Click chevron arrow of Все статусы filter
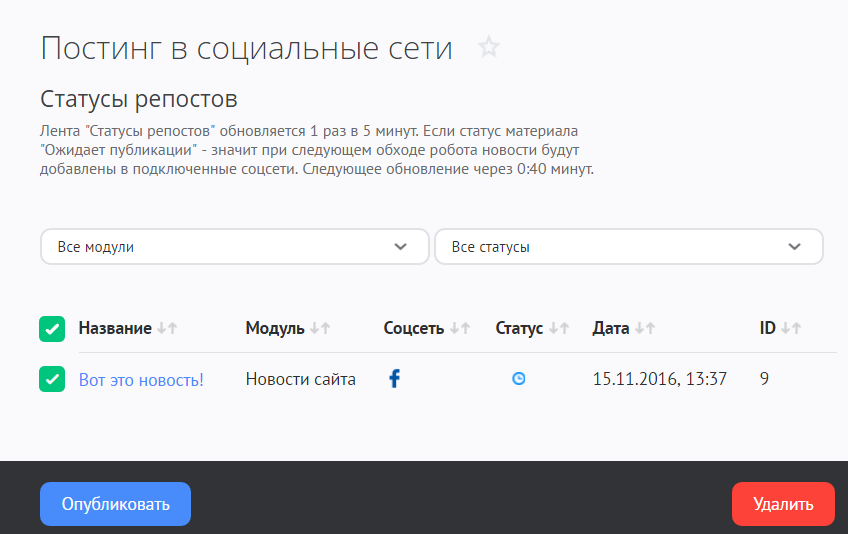The height and width of the screenshot is (534, 848). pyautogui.click(x=795, y=247)
